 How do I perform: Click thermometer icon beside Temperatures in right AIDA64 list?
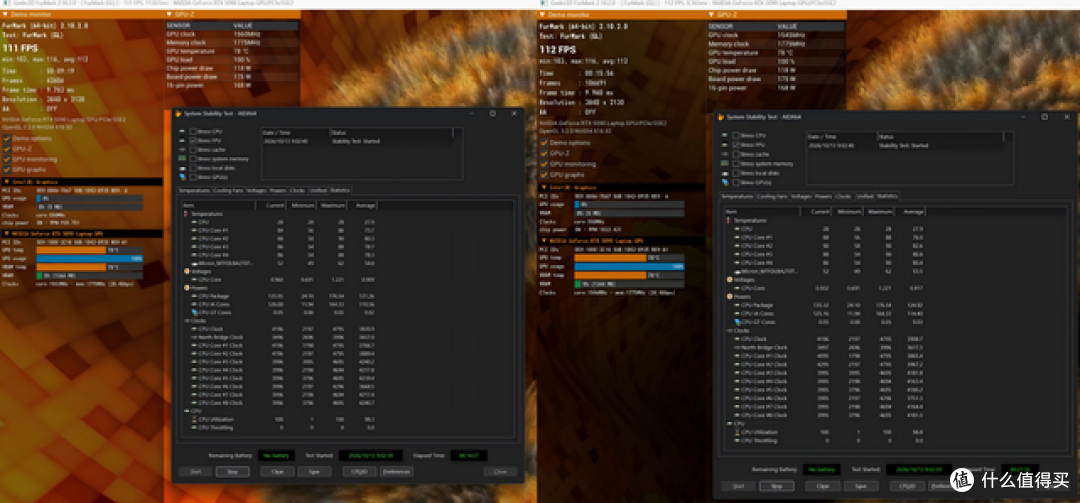click(x=729, y=220)
